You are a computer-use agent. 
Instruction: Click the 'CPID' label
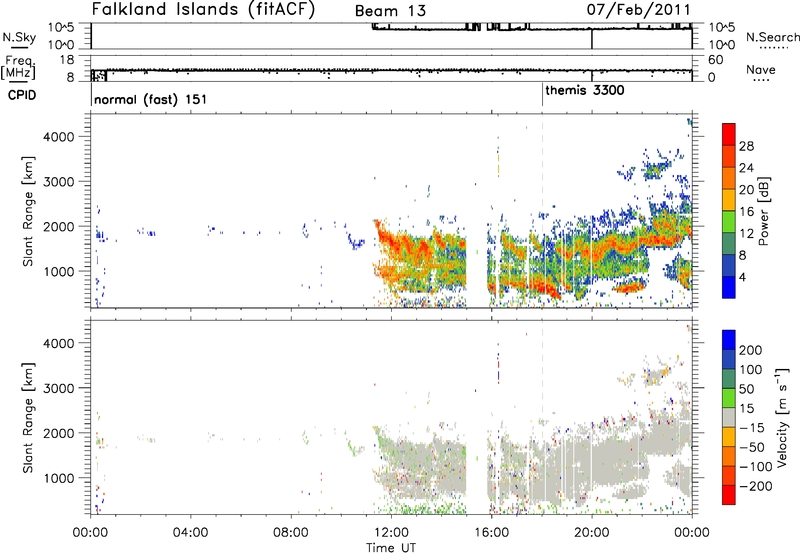click(x=22, y=95)
